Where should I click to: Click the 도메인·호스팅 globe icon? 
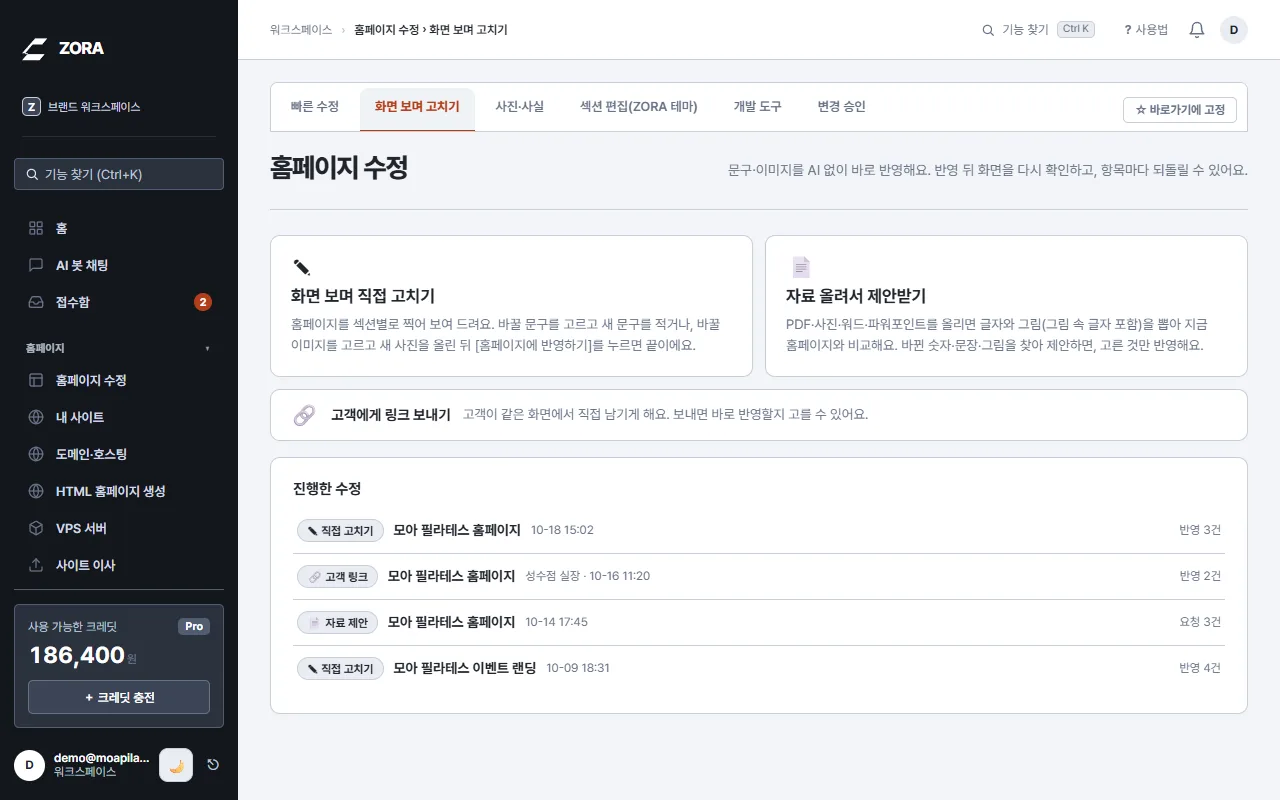tap(36, 454)
